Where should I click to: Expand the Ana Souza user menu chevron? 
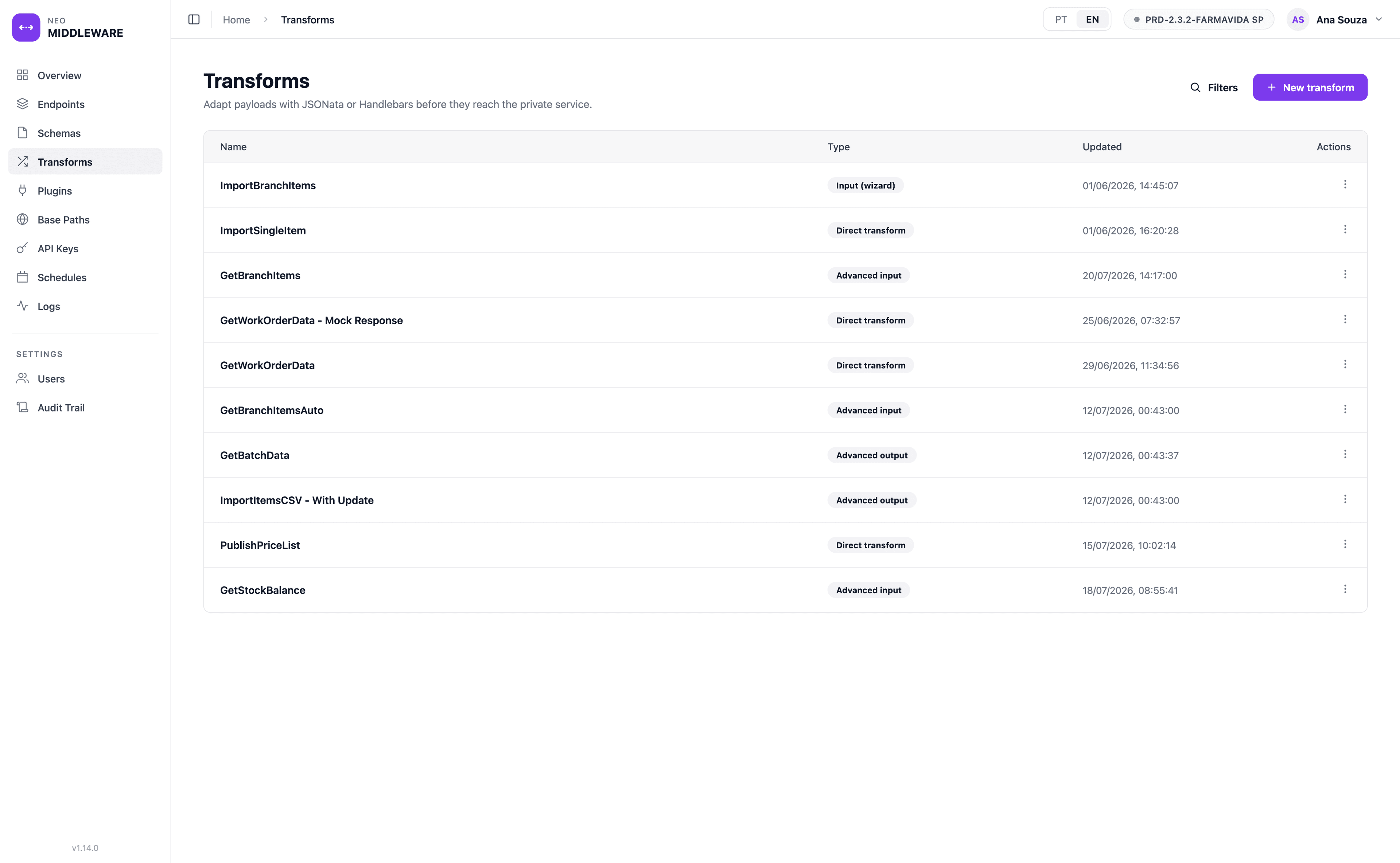tap(1379, 19)
